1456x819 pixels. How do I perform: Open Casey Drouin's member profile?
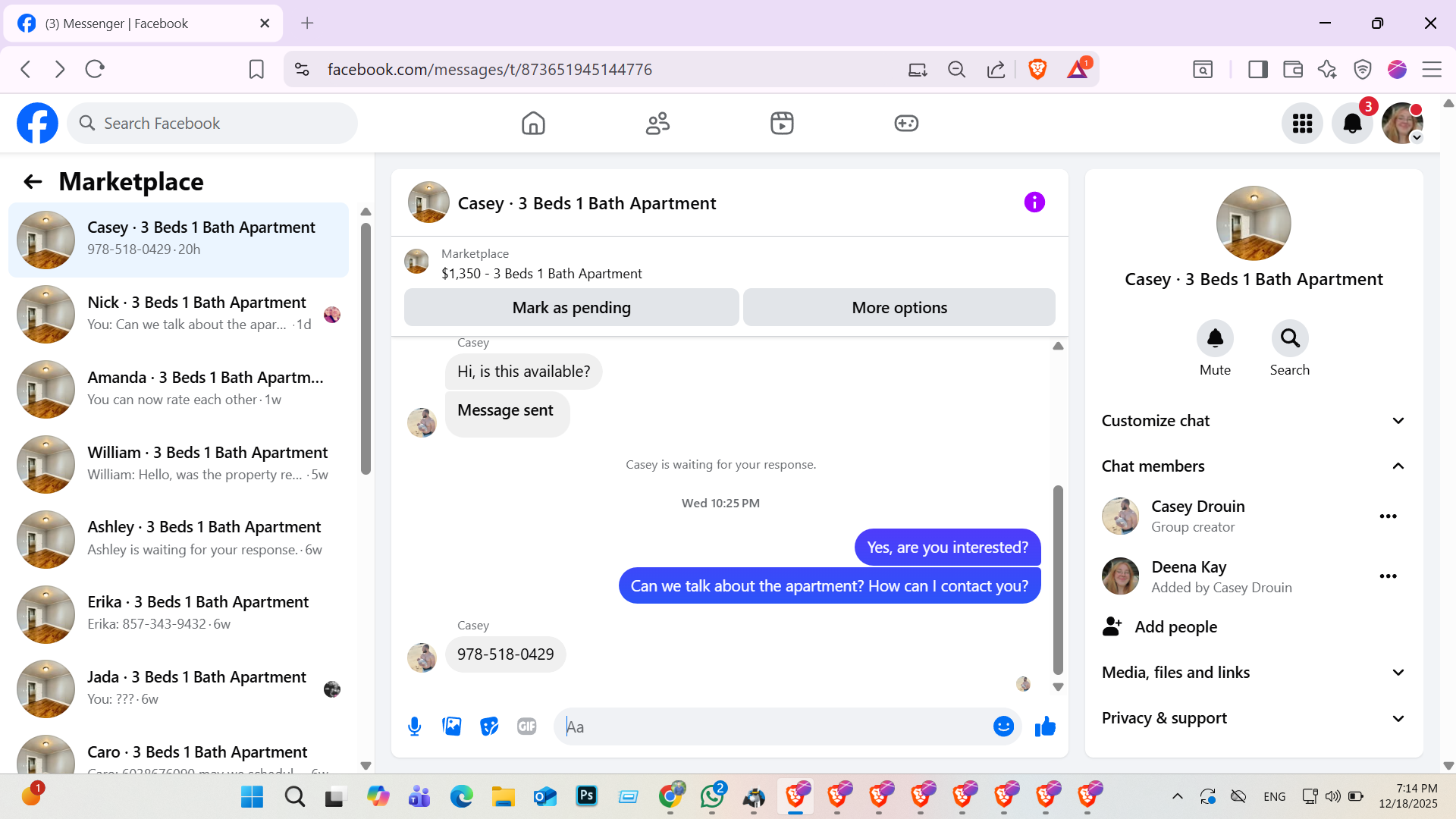pos(1197,507)
